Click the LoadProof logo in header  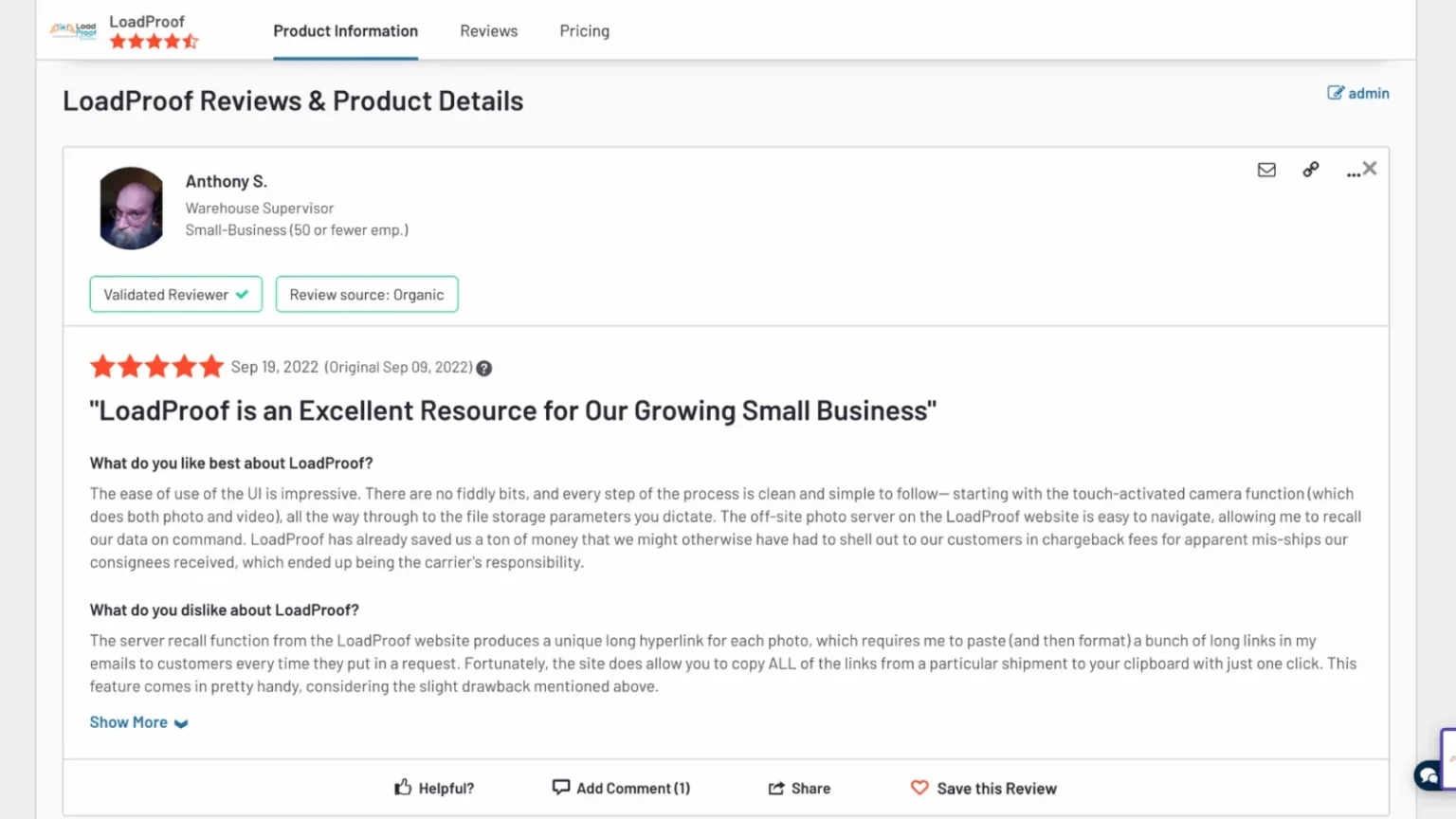73,30
